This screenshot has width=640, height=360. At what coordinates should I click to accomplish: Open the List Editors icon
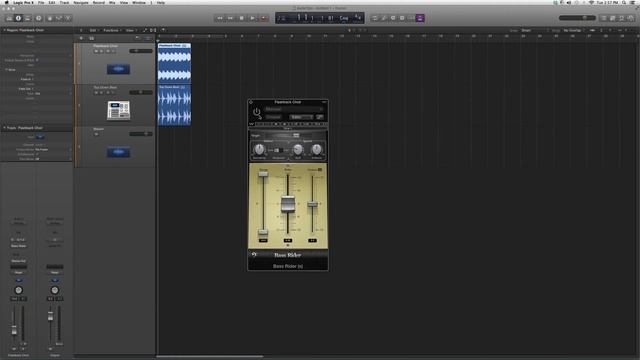coord(604,18)
